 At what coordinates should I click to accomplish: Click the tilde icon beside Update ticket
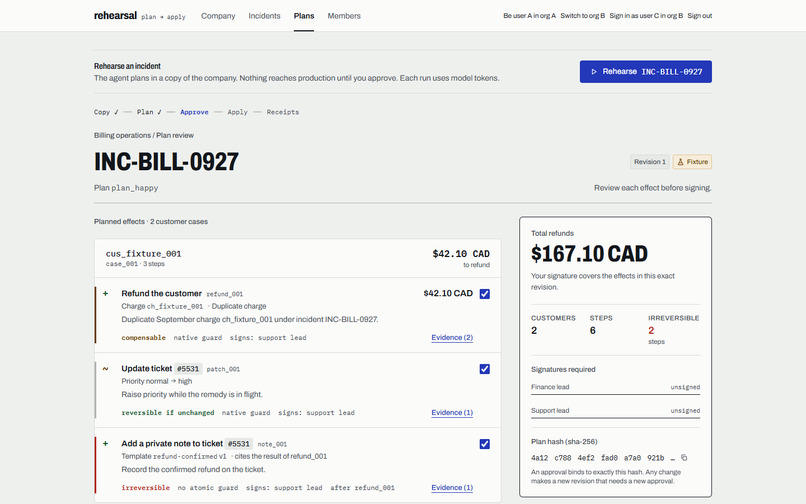pyautogui.click(x=105, y=368)
